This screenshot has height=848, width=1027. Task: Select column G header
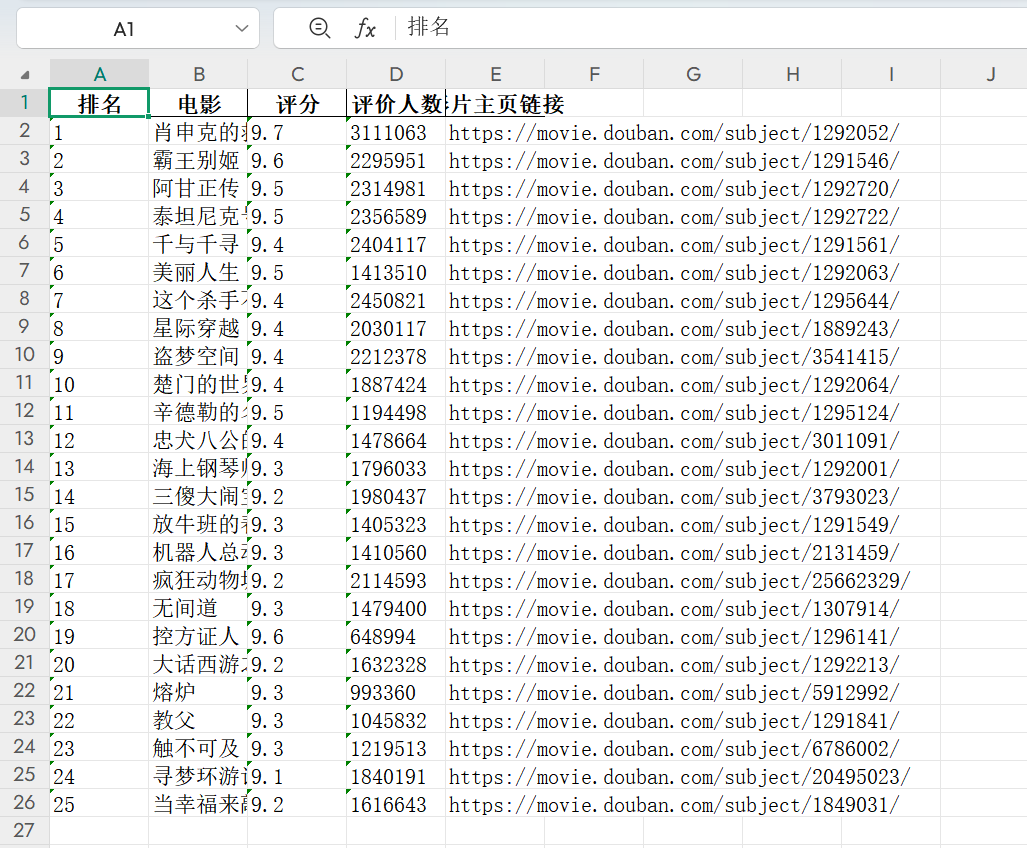point(693,74)
